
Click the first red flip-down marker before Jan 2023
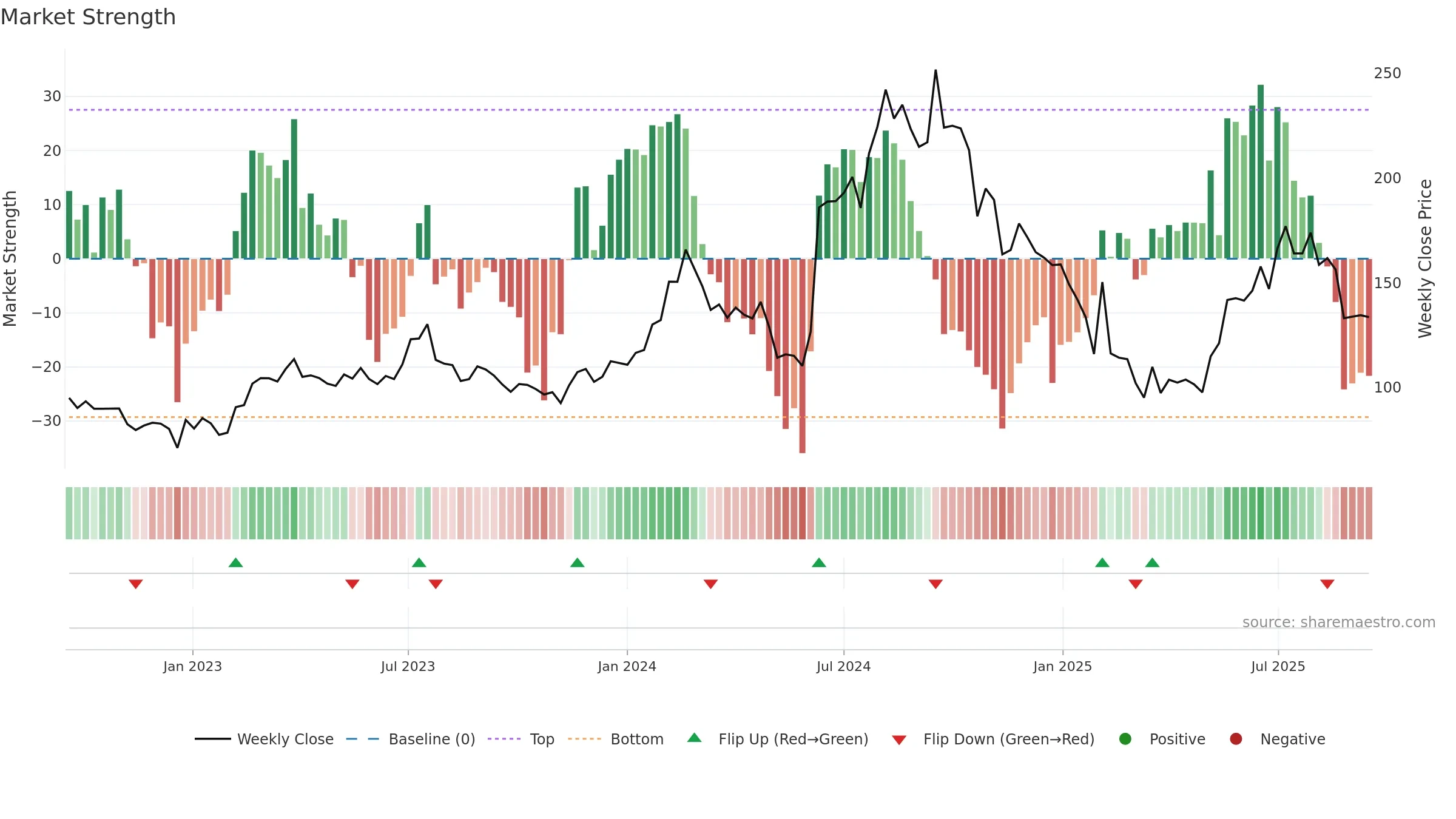[x=136, y=584]
